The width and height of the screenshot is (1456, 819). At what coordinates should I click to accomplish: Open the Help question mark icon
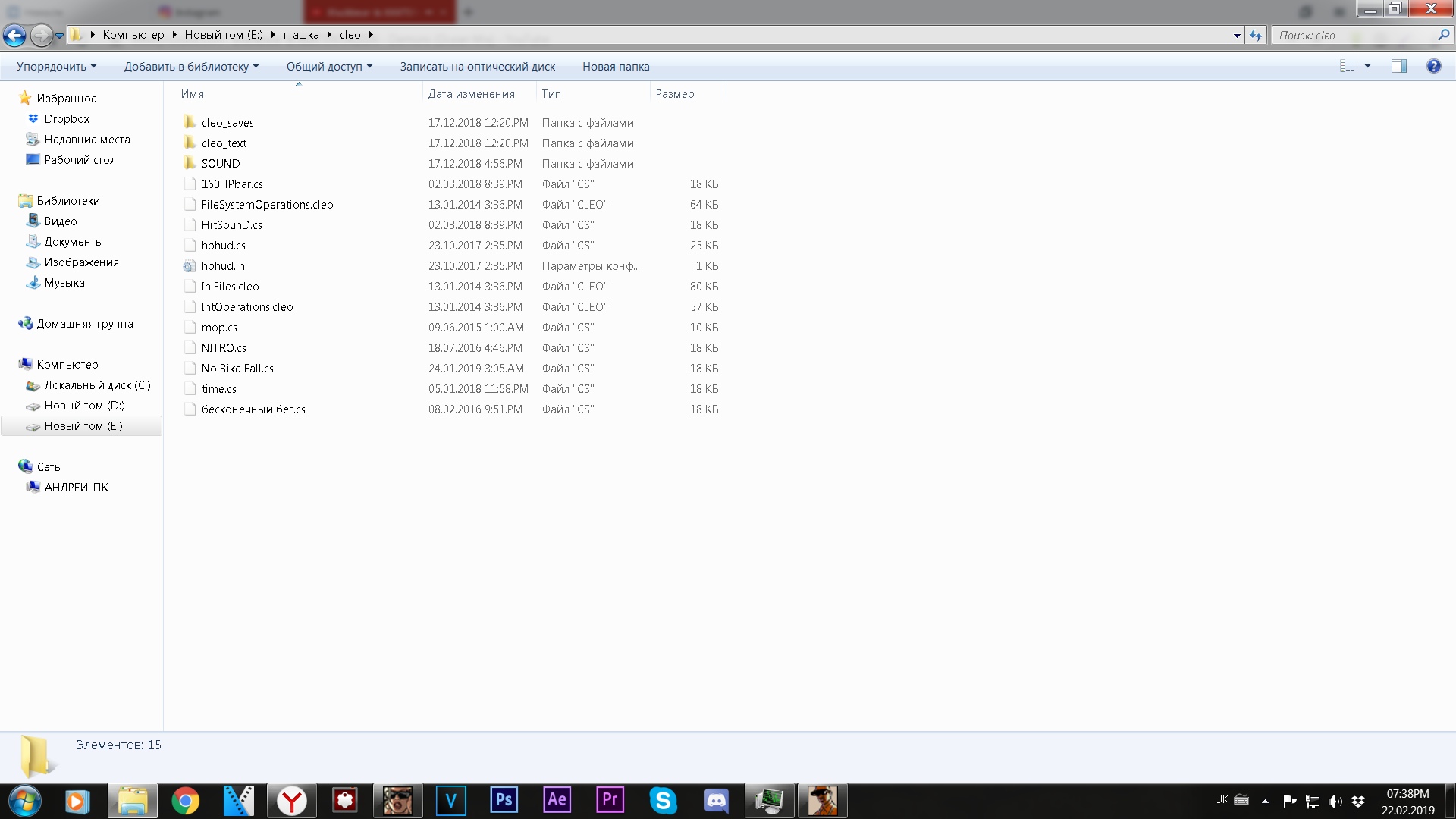point(1433,66)
